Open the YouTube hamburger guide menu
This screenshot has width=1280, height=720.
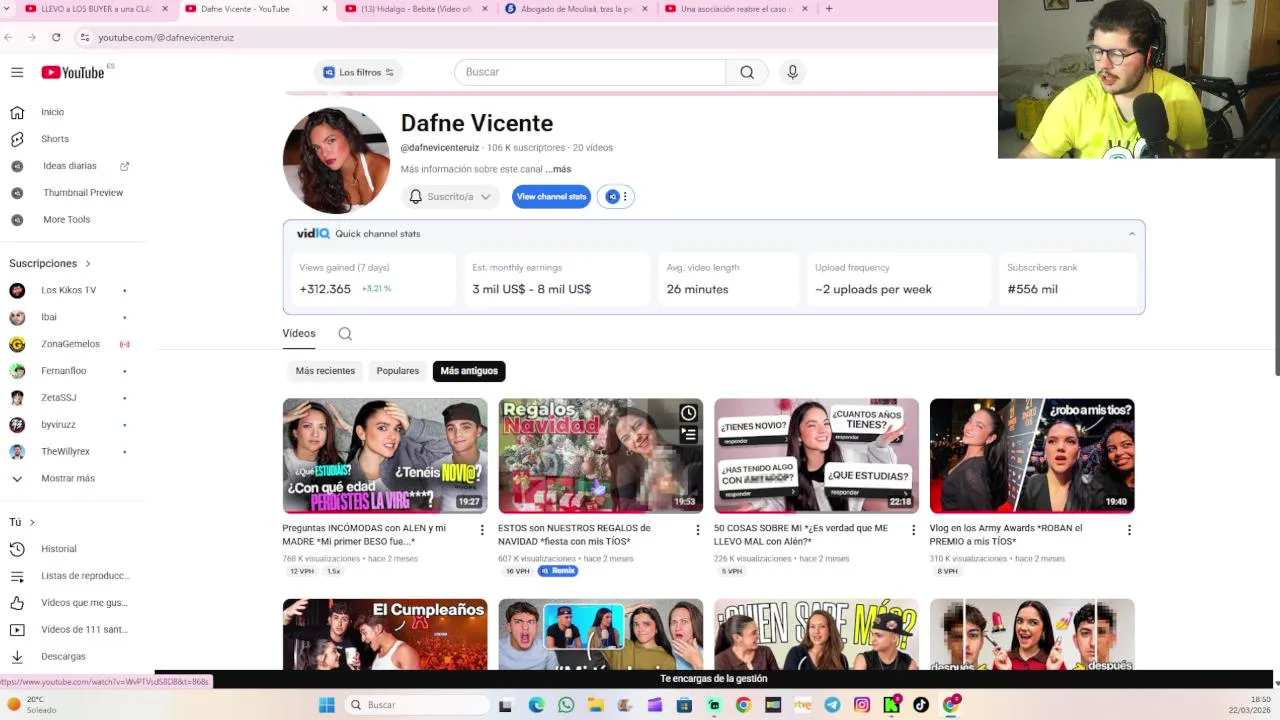[x=17, y=72]
